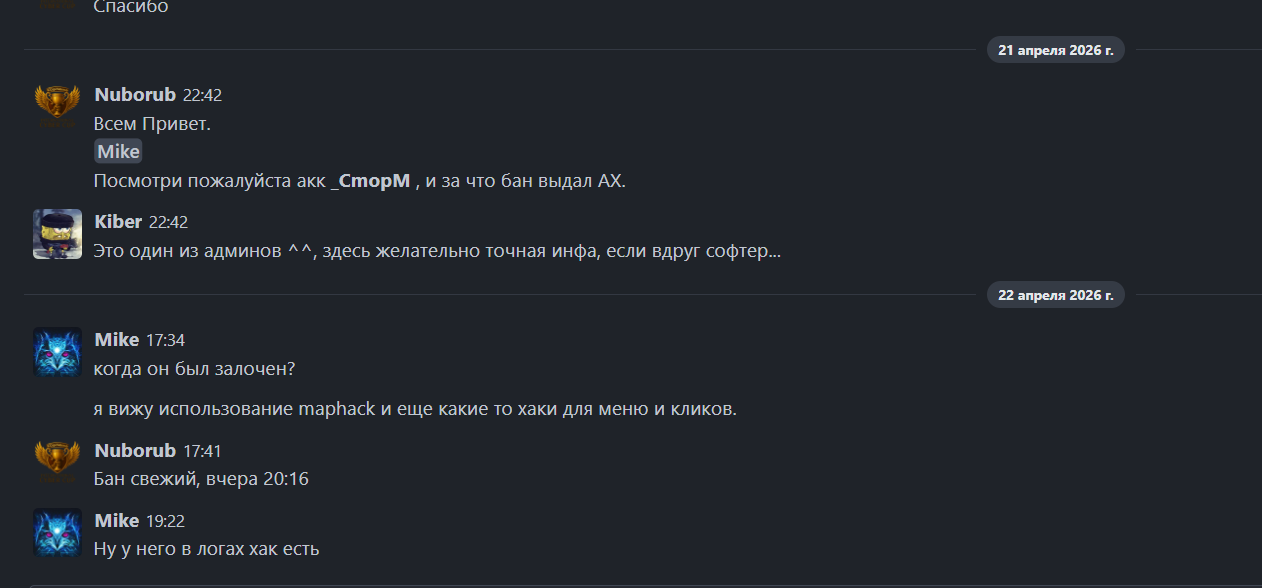Open Kiber's profile avatar

[57, 234]
